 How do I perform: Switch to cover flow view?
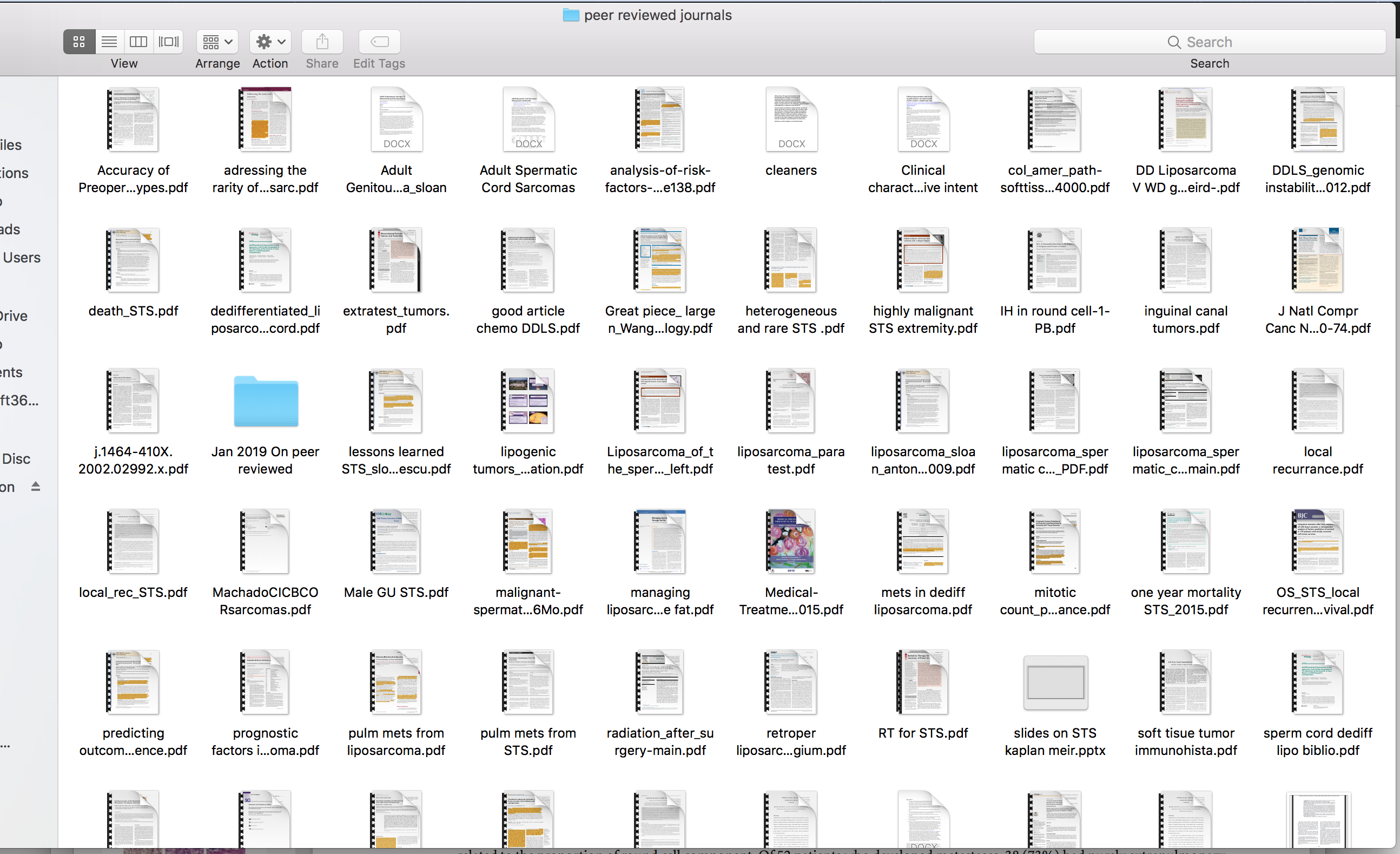(x=169, y=42)
